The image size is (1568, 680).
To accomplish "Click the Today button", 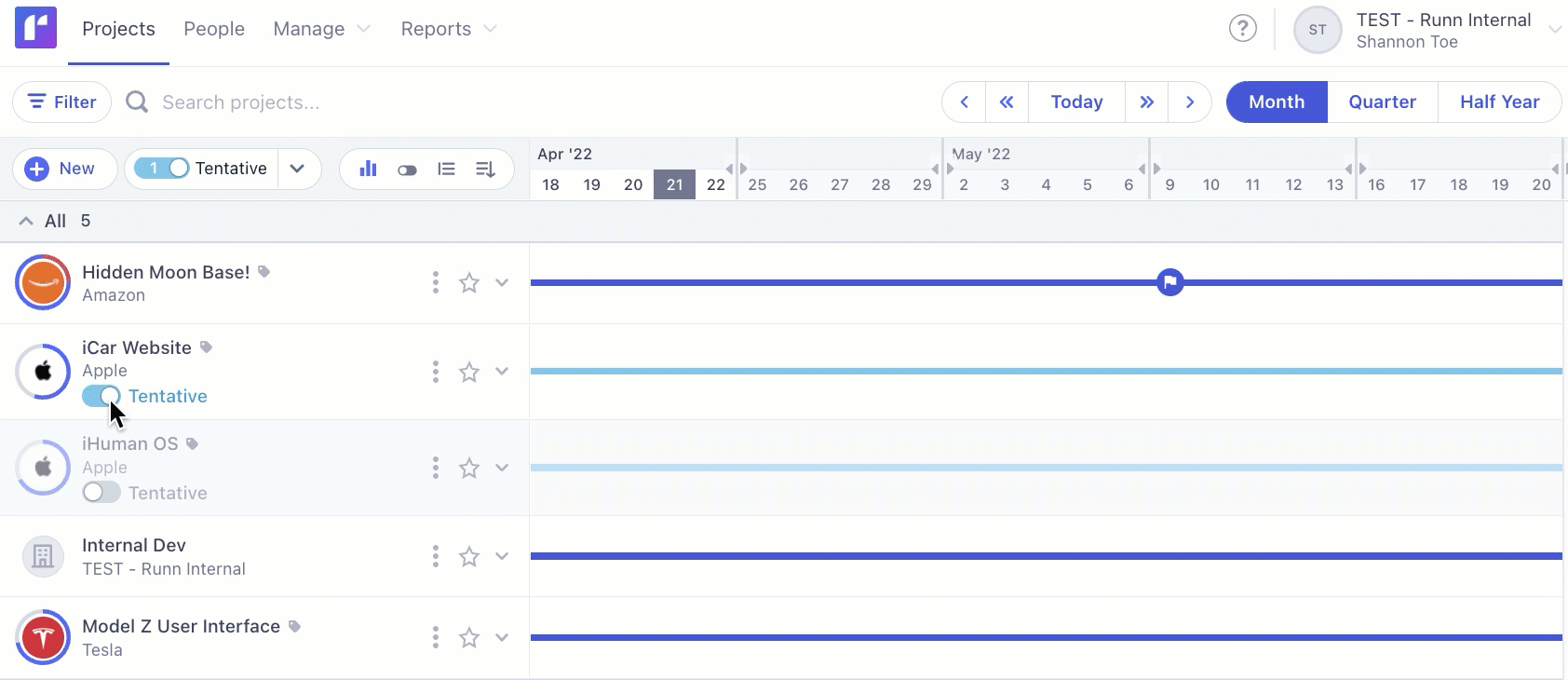I will coord(1076,102).
